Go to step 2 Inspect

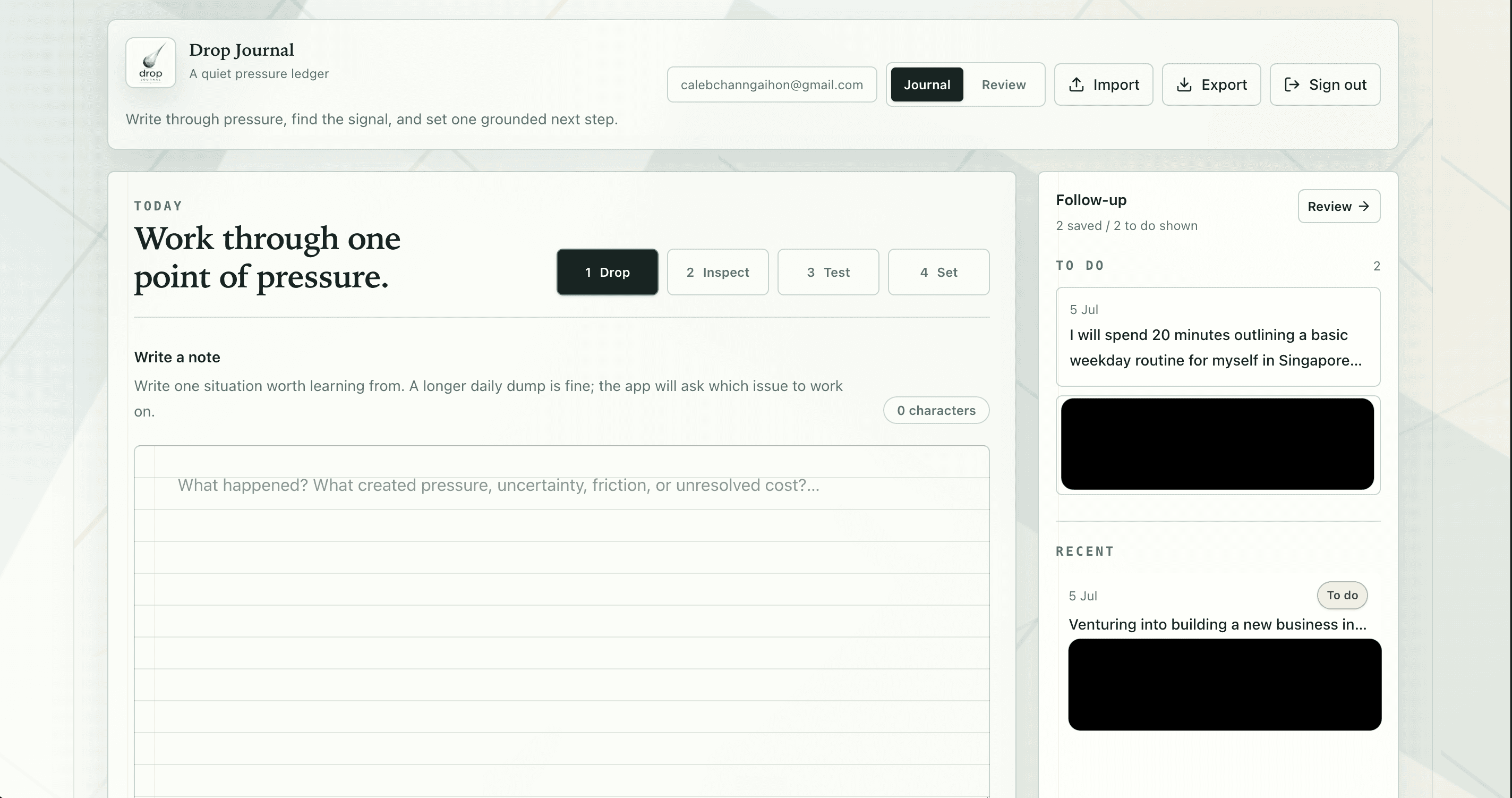click(717, 272)
